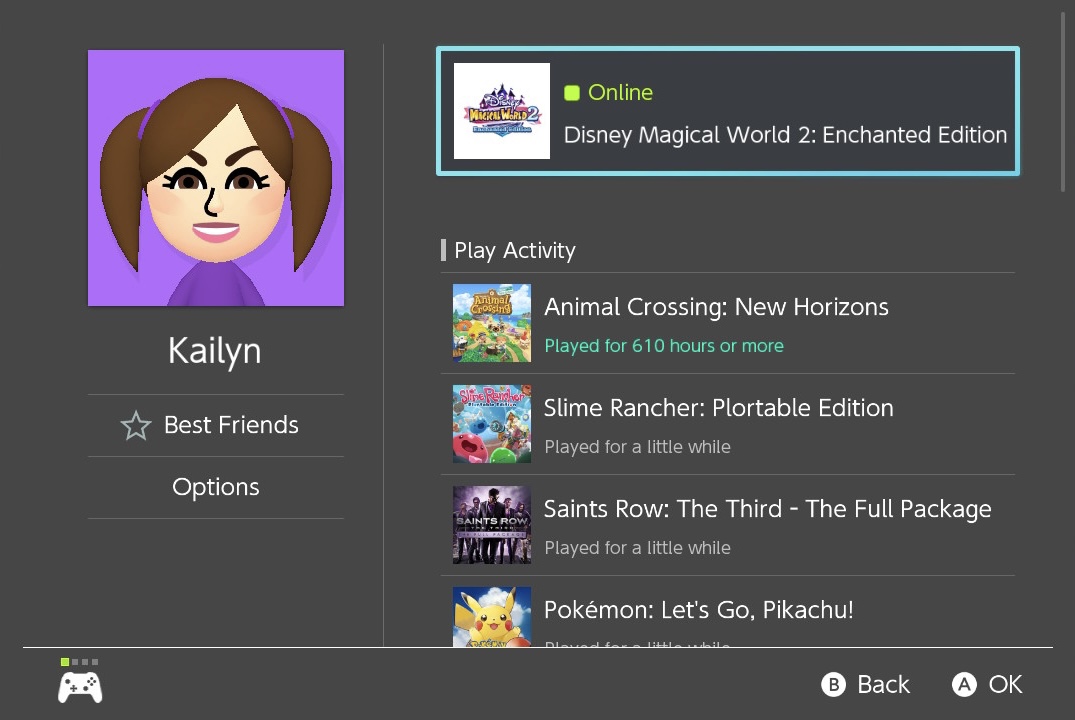Screen dimensions: 1075x720
Task: Click the Best Friends star icon
Action: click(x=136, y=425)
